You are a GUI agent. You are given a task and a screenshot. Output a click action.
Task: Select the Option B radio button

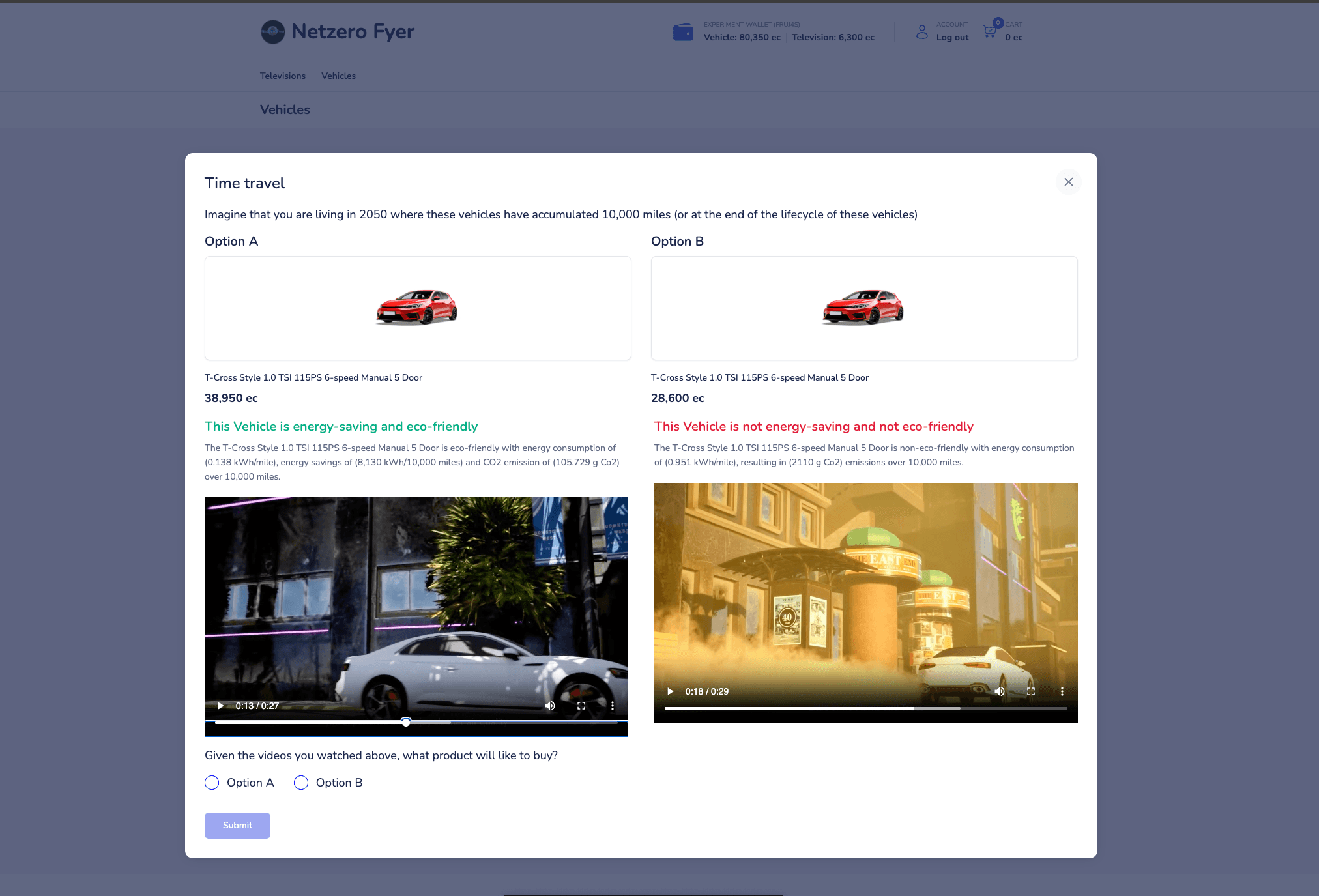301,783
